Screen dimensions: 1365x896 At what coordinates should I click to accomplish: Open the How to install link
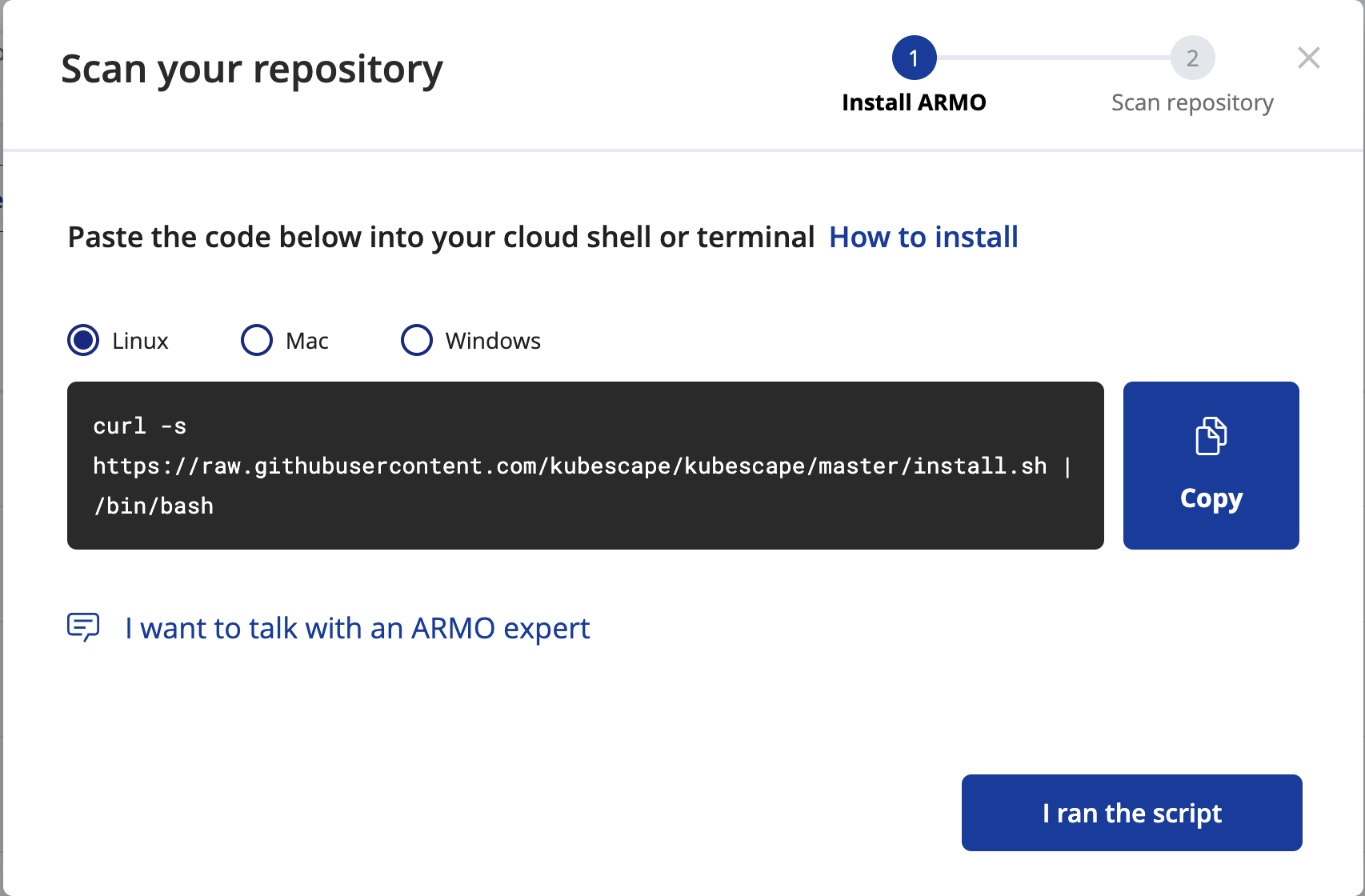(x=923, y=238)
